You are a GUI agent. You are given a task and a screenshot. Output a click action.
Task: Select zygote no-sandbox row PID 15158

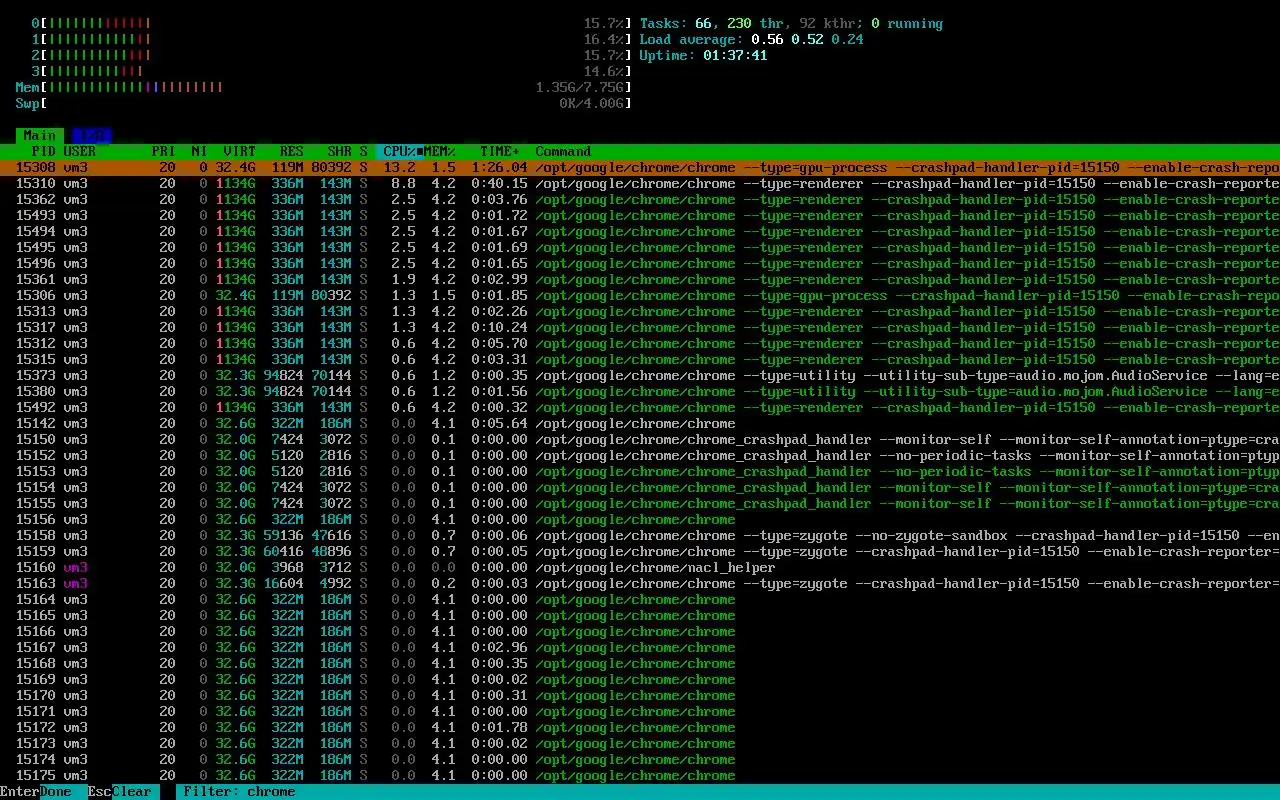click(x=640, y=535)
